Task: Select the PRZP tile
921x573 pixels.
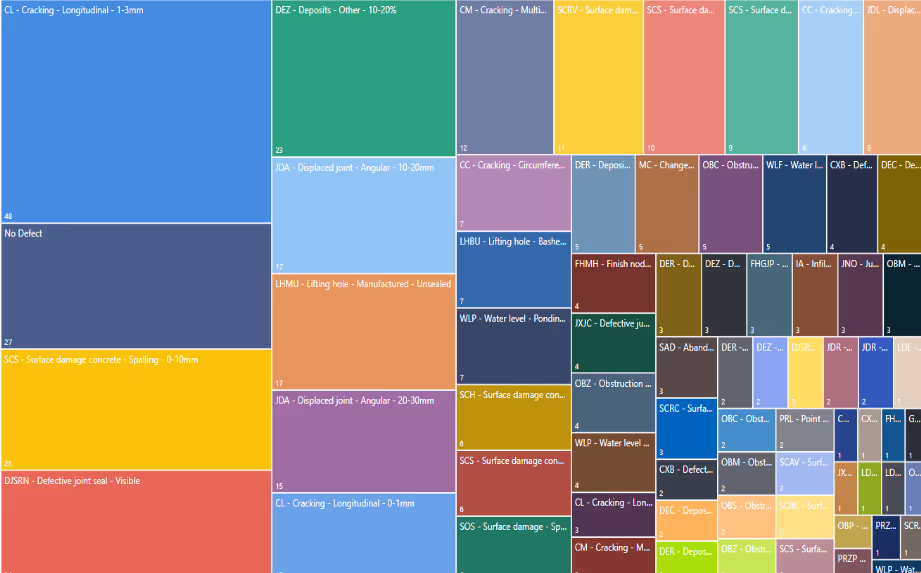Action: tap(853, 561)
